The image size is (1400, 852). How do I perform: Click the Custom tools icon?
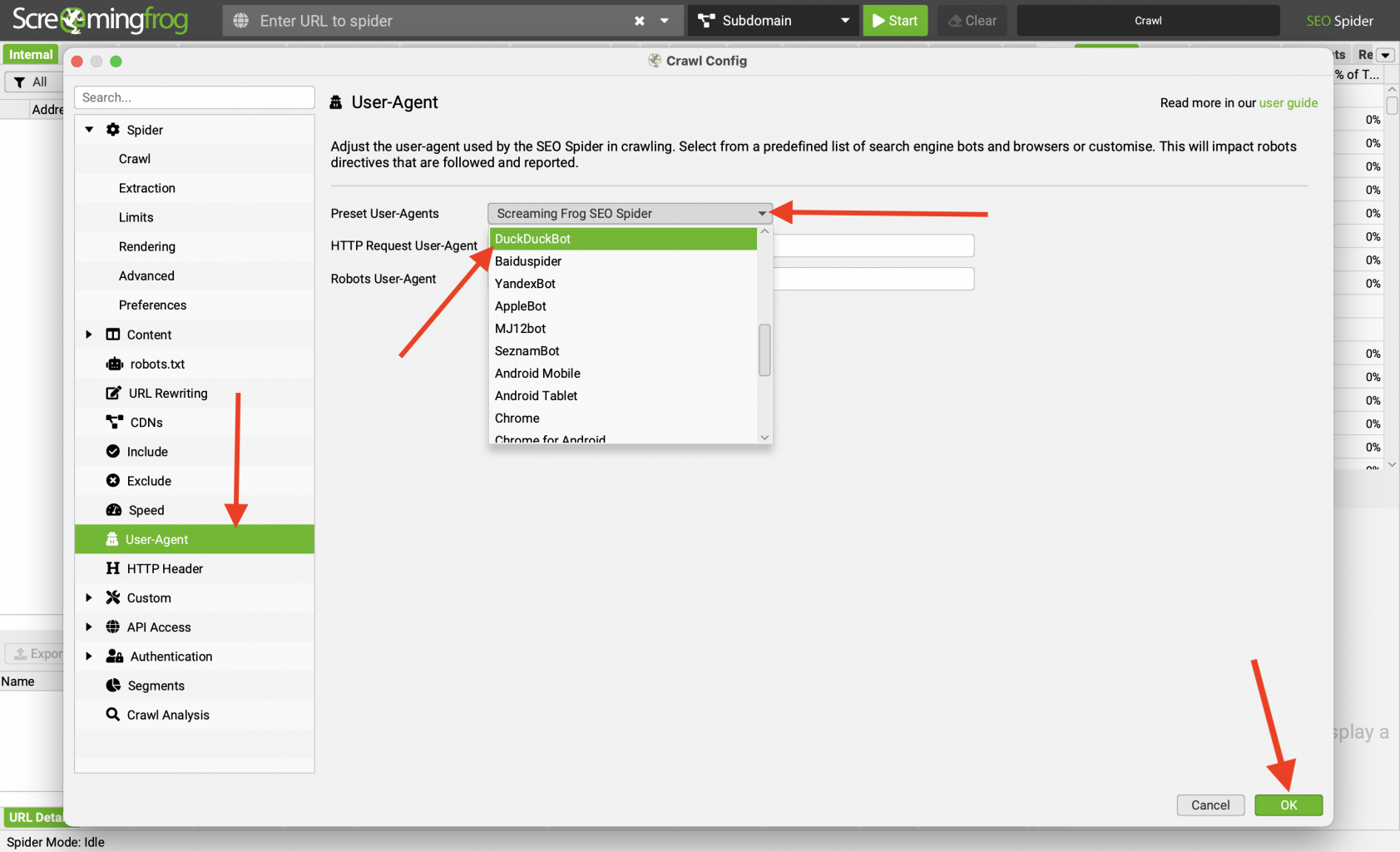pyautogui.click(x=113, y=597)
